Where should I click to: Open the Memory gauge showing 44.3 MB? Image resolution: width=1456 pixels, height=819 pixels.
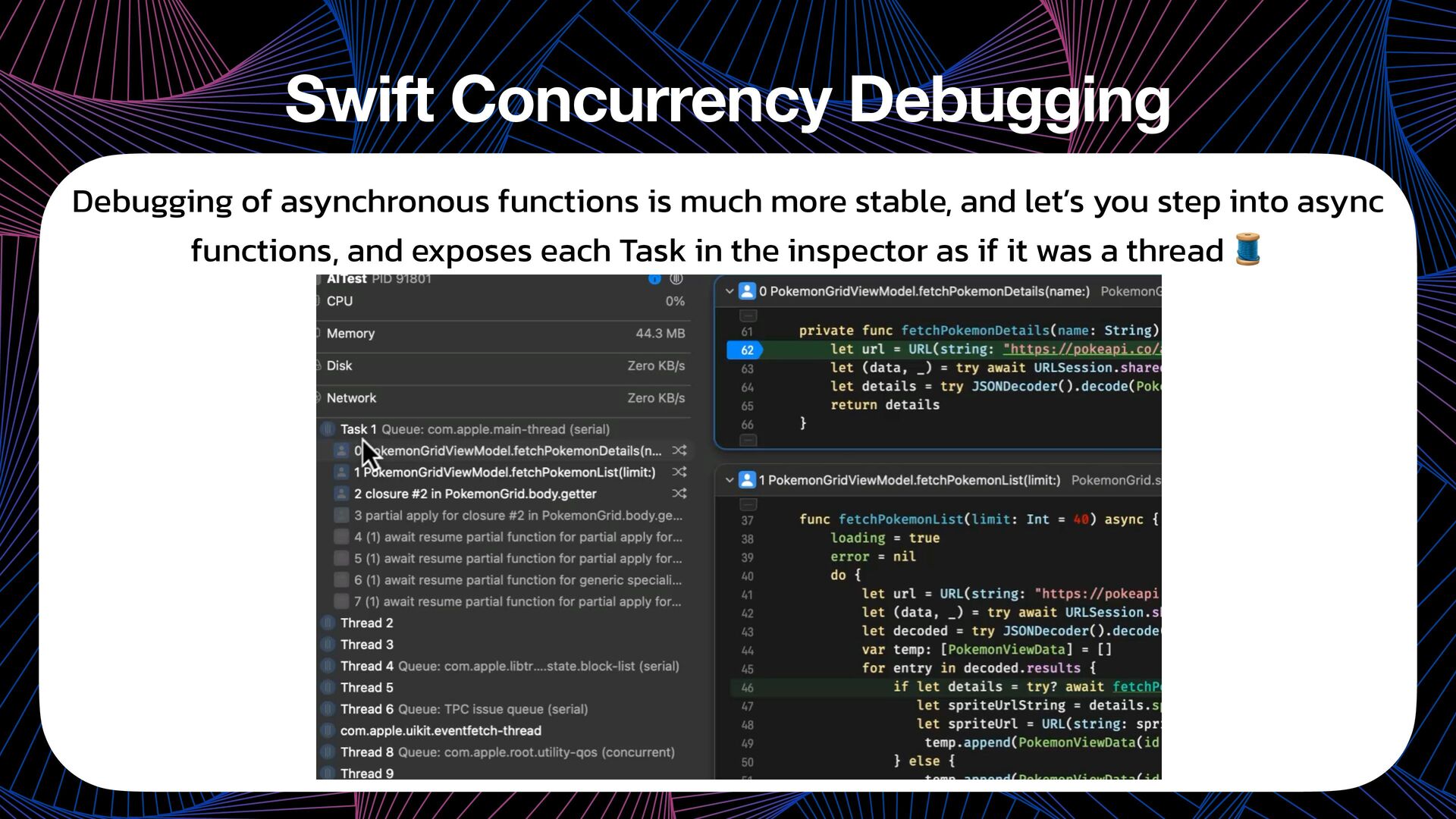tap(503, 334)
